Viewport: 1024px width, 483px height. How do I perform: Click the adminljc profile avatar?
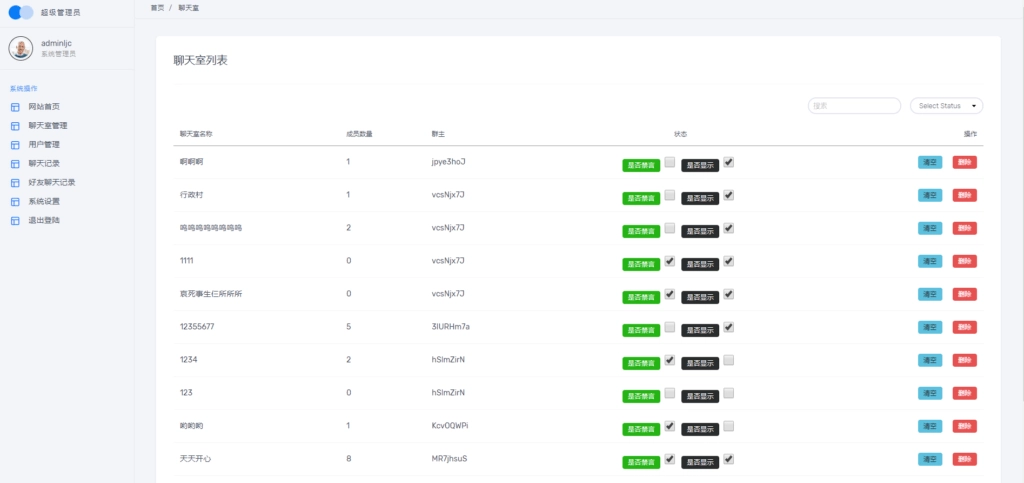click(21, 48)
